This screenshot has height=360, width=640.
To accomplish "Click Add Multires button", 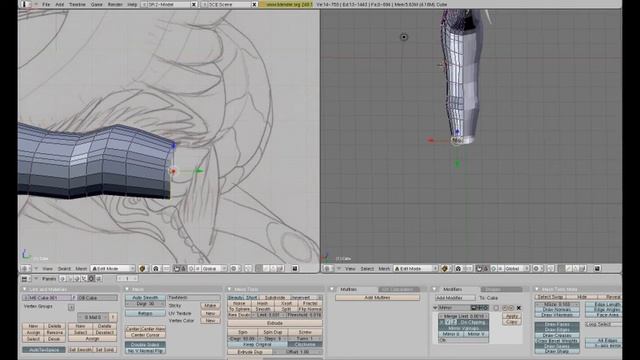I will [377, 298].
